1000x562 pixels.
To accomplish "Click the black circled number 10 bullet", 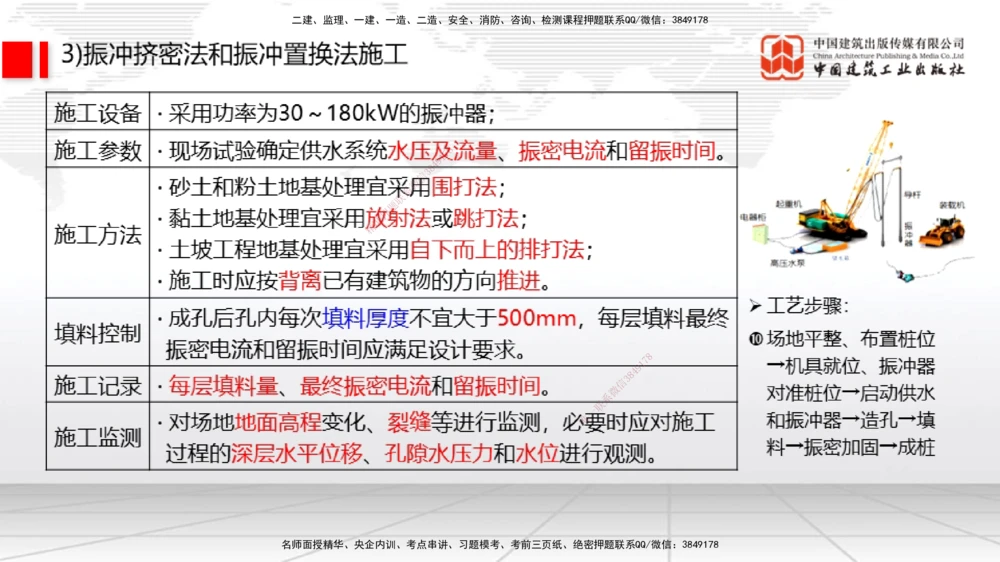I will [757, 339].
